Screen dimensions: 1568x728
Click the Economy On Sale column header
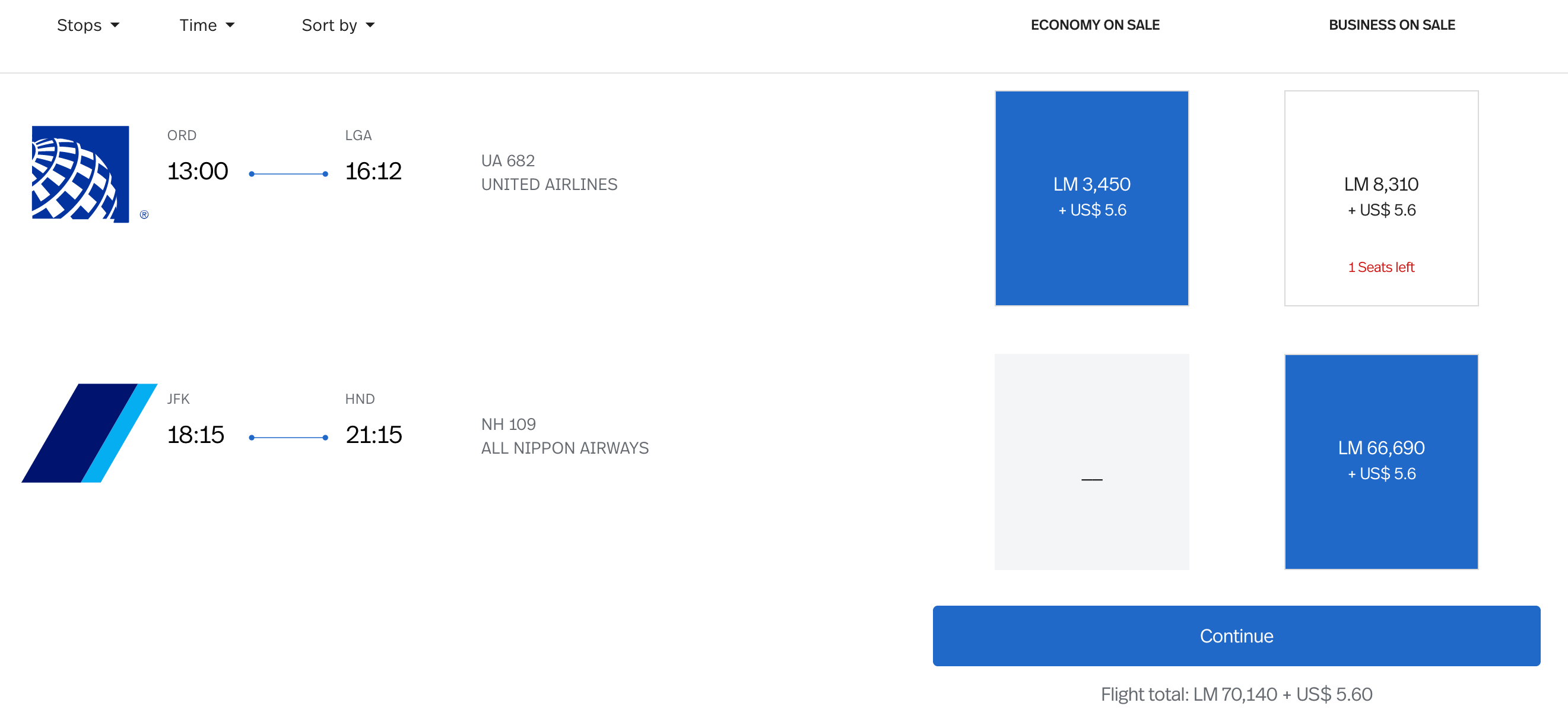coord(1094,25)
